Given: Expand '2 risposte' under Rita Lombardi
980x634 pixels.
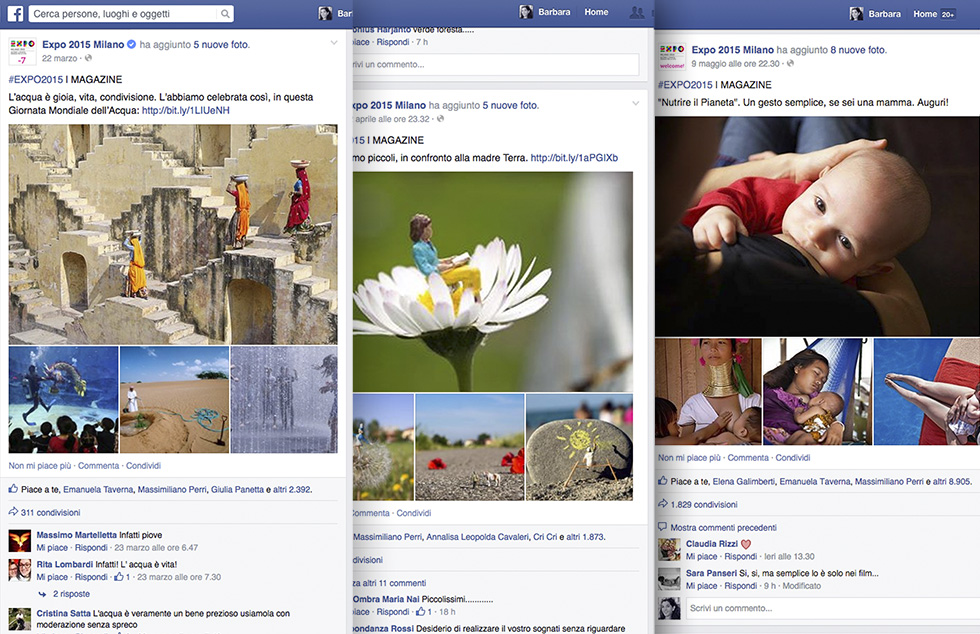Looking at the screenshot, I should click(x=71, y=594).
